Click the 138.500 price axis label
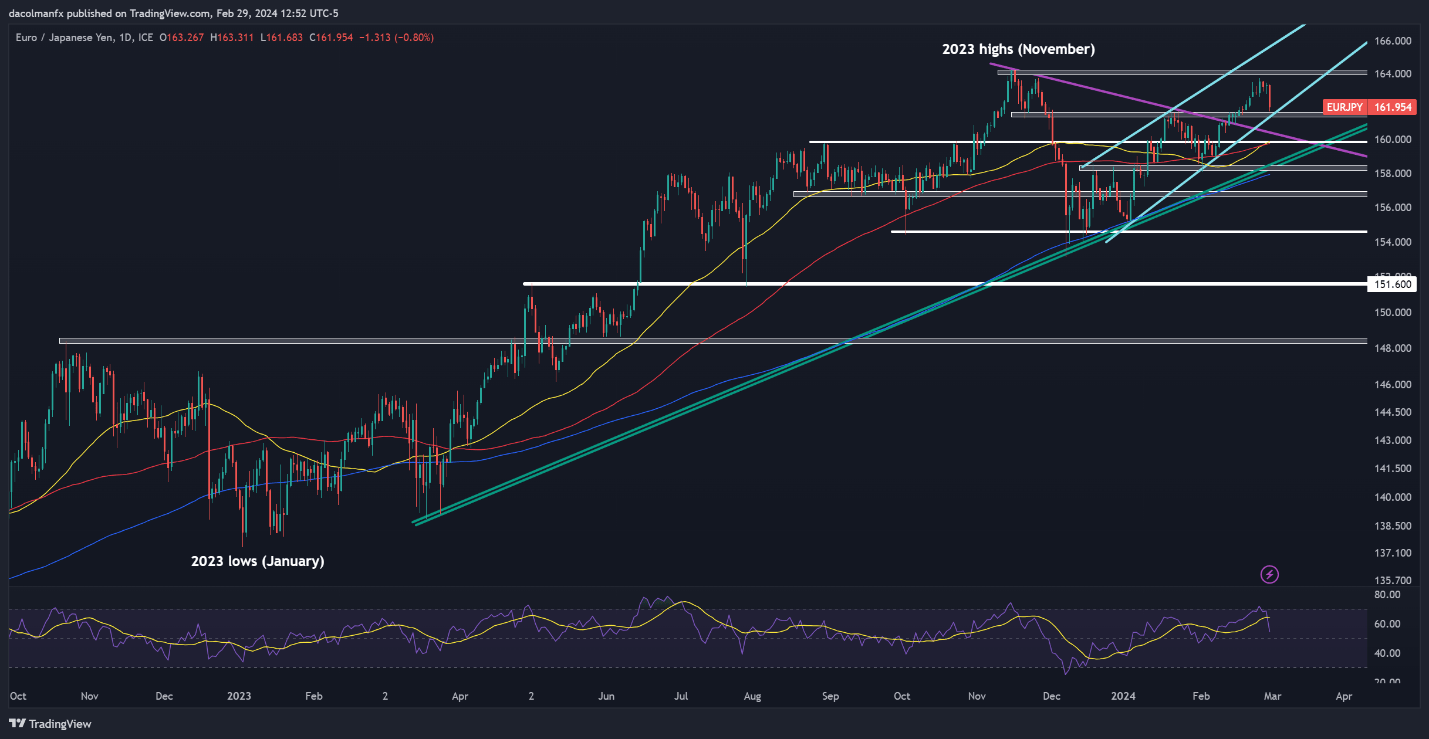This screenshot has width=1429, height=739. coord(1393,525)
